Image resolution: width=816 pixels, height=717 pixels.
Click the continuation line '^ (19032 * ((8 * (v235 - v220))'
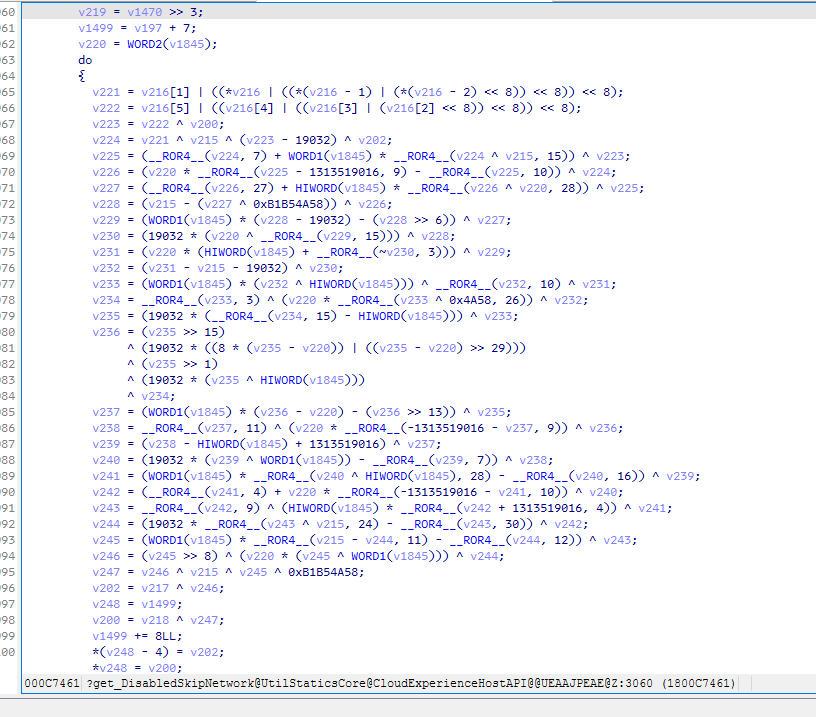pos(326,348)
